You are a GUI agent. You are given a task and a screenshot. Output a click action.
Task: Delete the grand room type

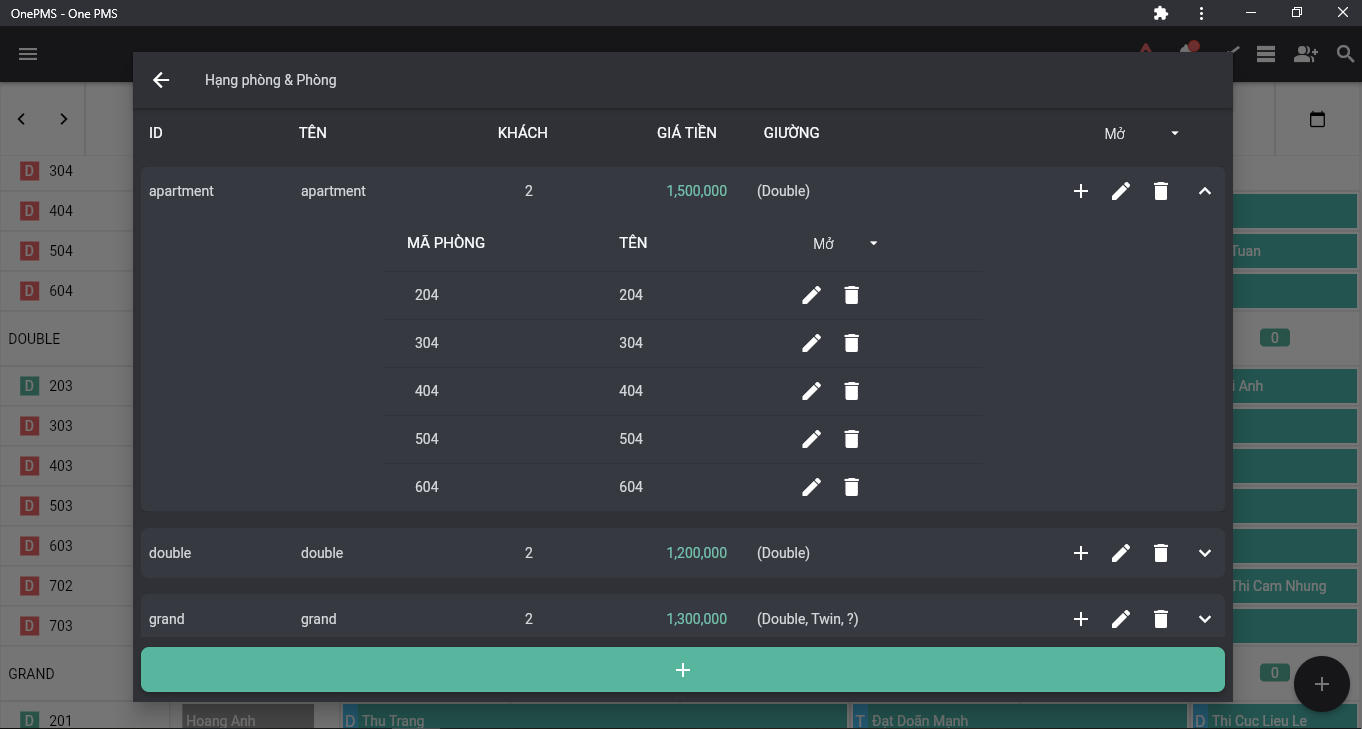pos(1161,619)
